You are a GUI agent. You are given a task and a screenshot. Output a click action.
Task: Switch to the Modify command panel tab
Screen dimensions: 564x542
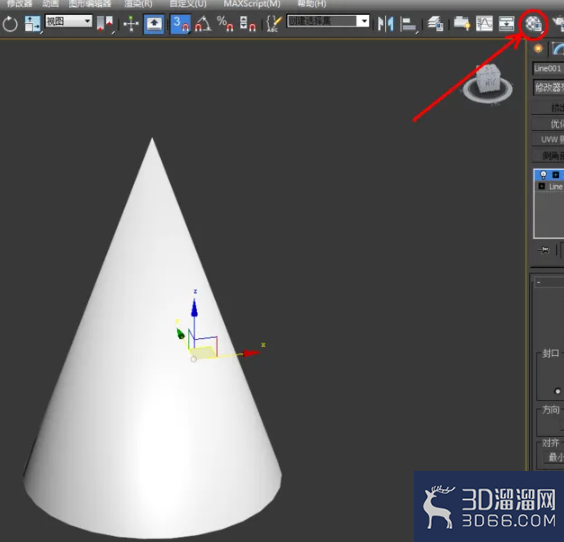click(558, 49)
